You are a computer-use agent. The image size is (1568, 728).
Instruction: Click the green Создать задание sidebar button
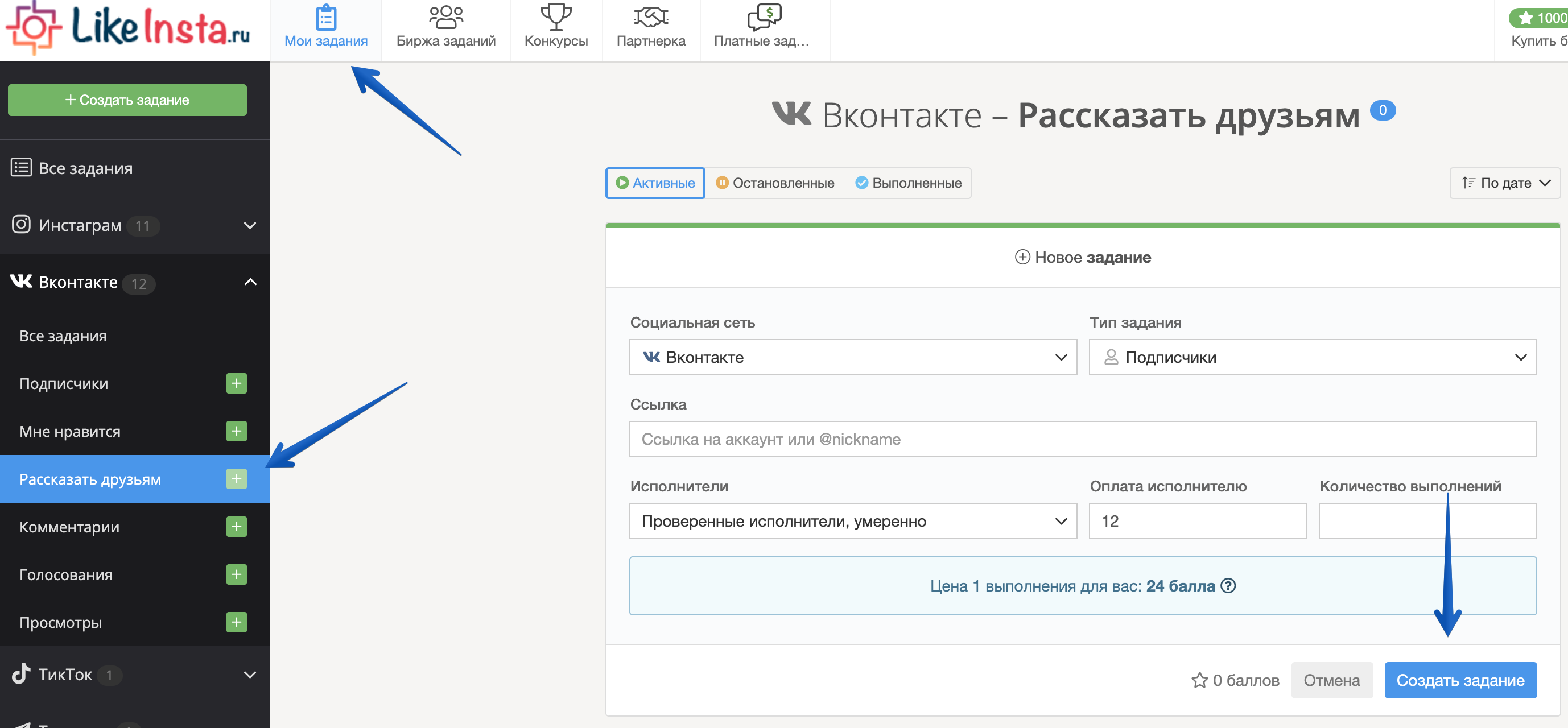[127, 100]
